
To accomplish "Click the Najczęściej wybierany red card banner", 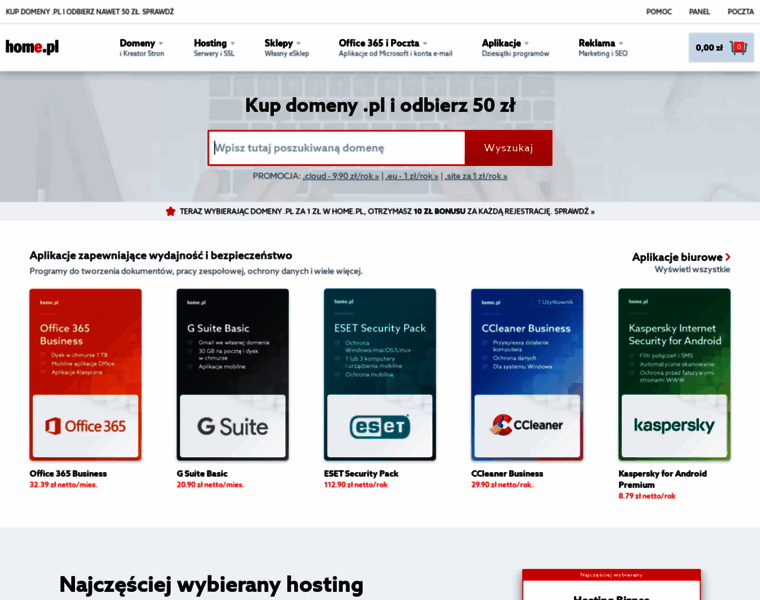I will pos(611,575).
